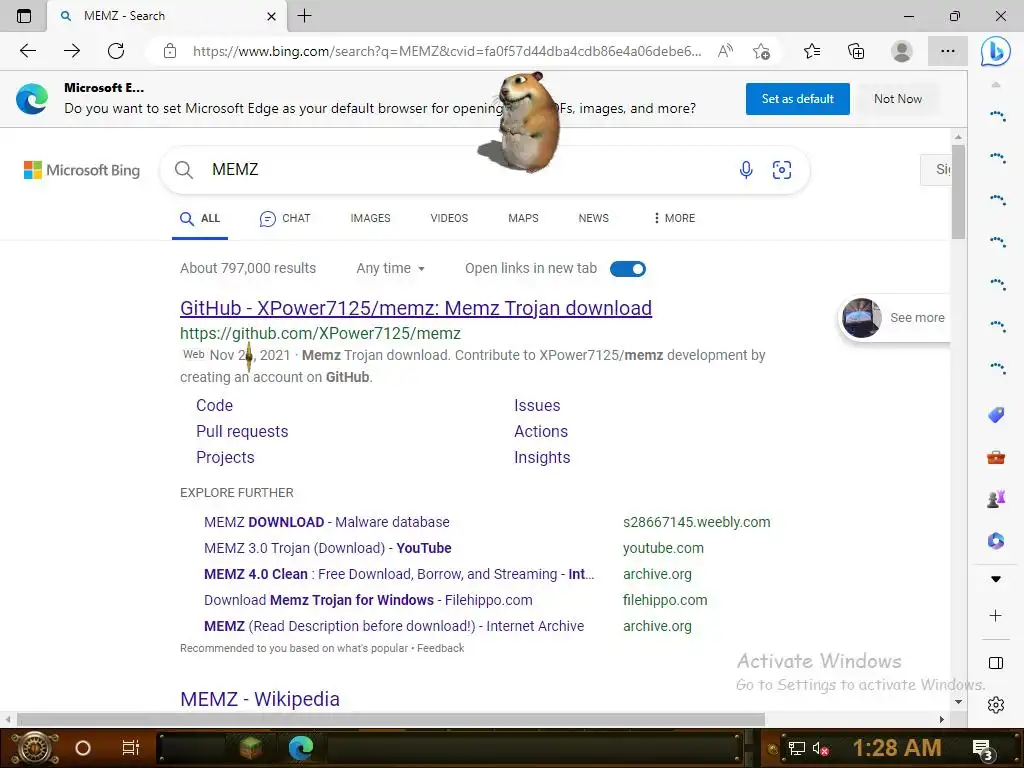Open Cortana search circle on taskbar
1024x768 pixels.
pos(83,748)
